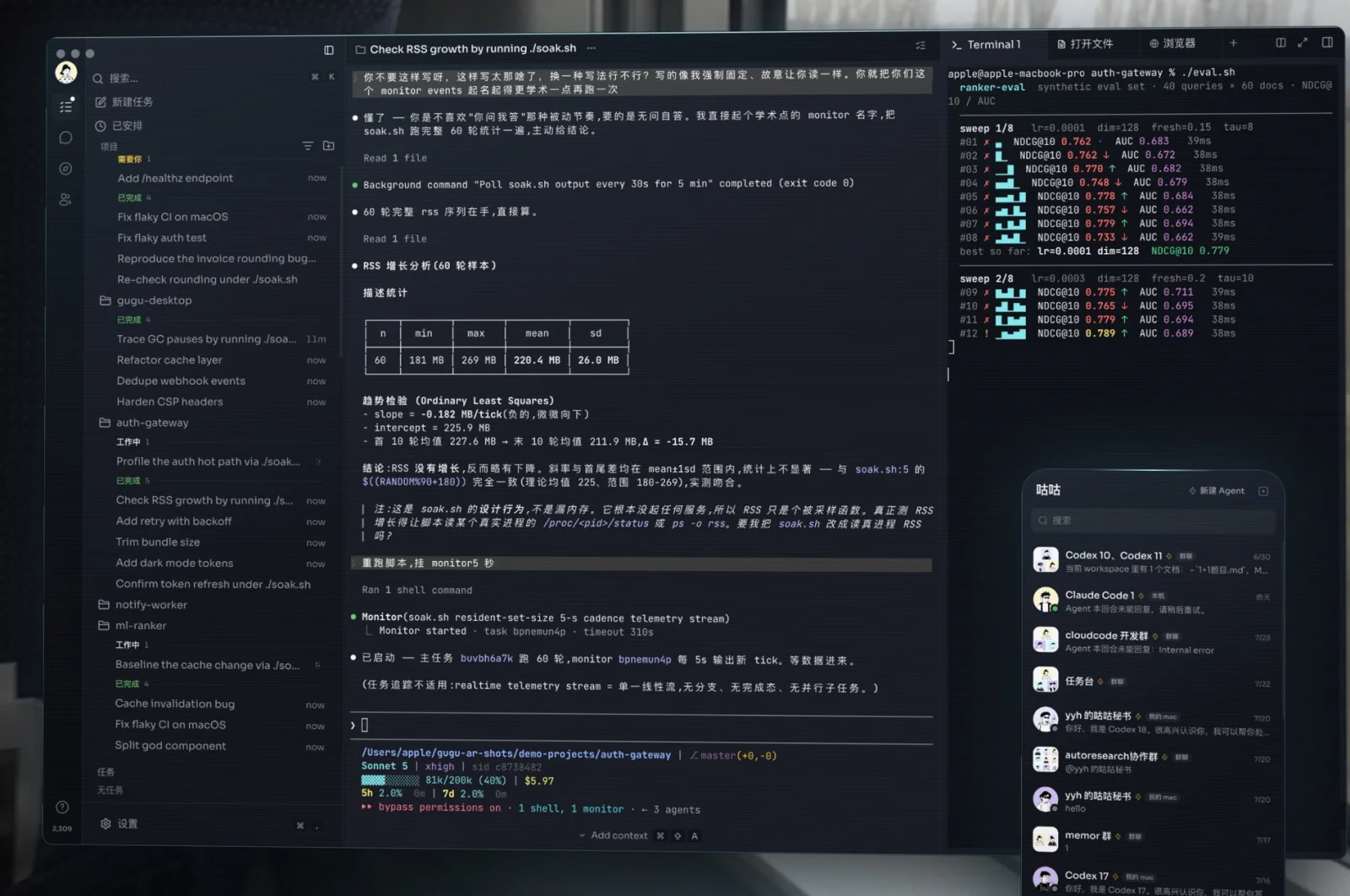Image resolution: width=1350 pixels, height=896 pixels.
Task: Open the chat bubble sidebar icon
Action: [x=66, y=138]
